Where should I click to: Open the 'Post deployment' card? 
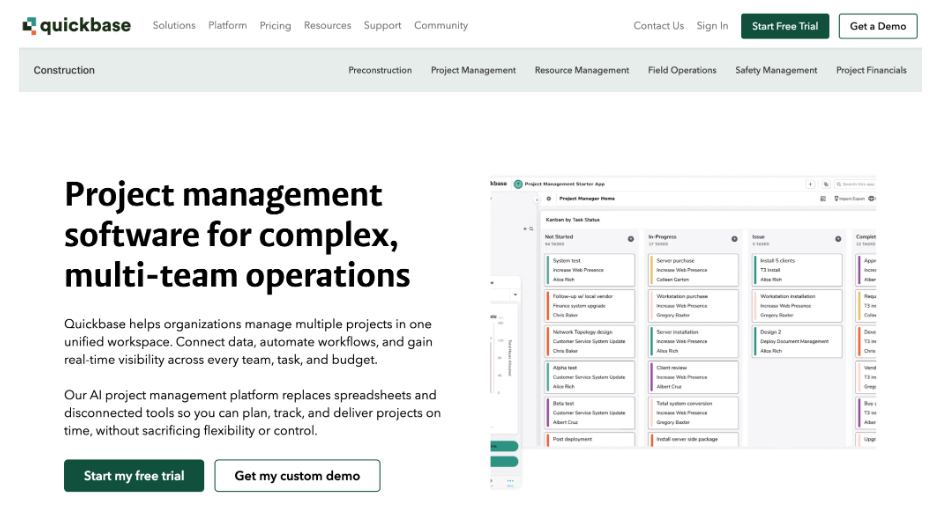pos(590,440)
